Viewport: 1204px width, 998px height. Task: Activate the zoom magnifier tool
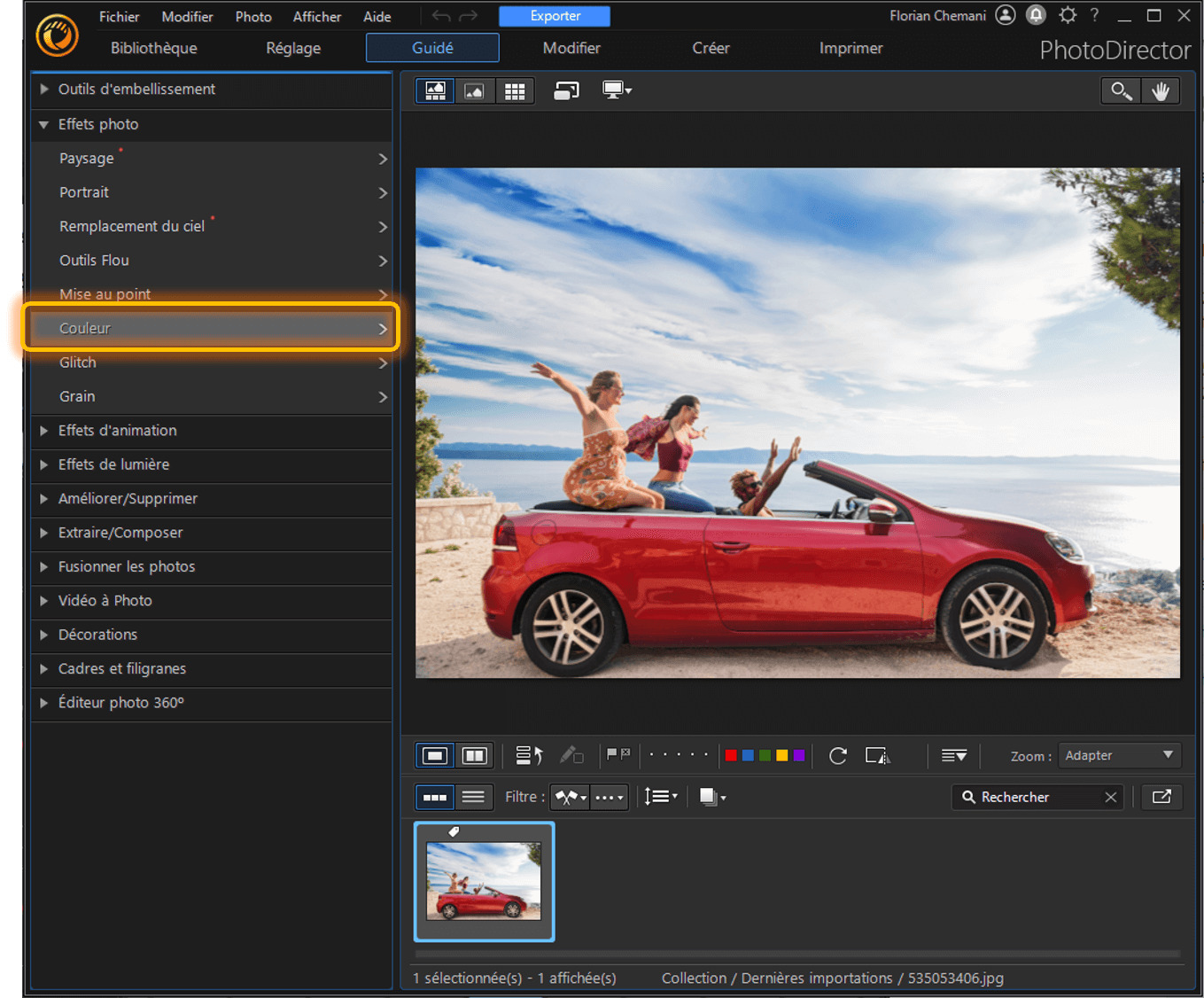(1120, 90)
